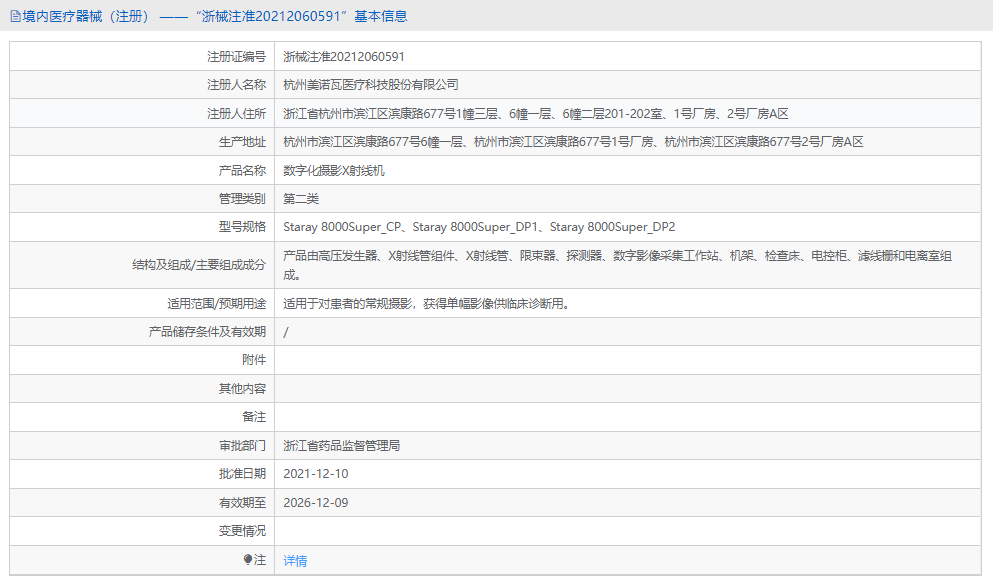Click the document icon in the page header
Viewport: 993px width, 583px height.
click(x=16, y=16)
